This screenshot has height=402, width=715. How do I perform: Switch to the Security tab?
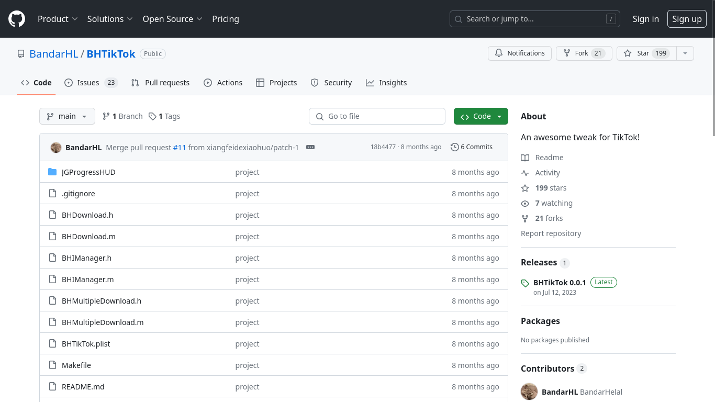(x=332, y=82)
